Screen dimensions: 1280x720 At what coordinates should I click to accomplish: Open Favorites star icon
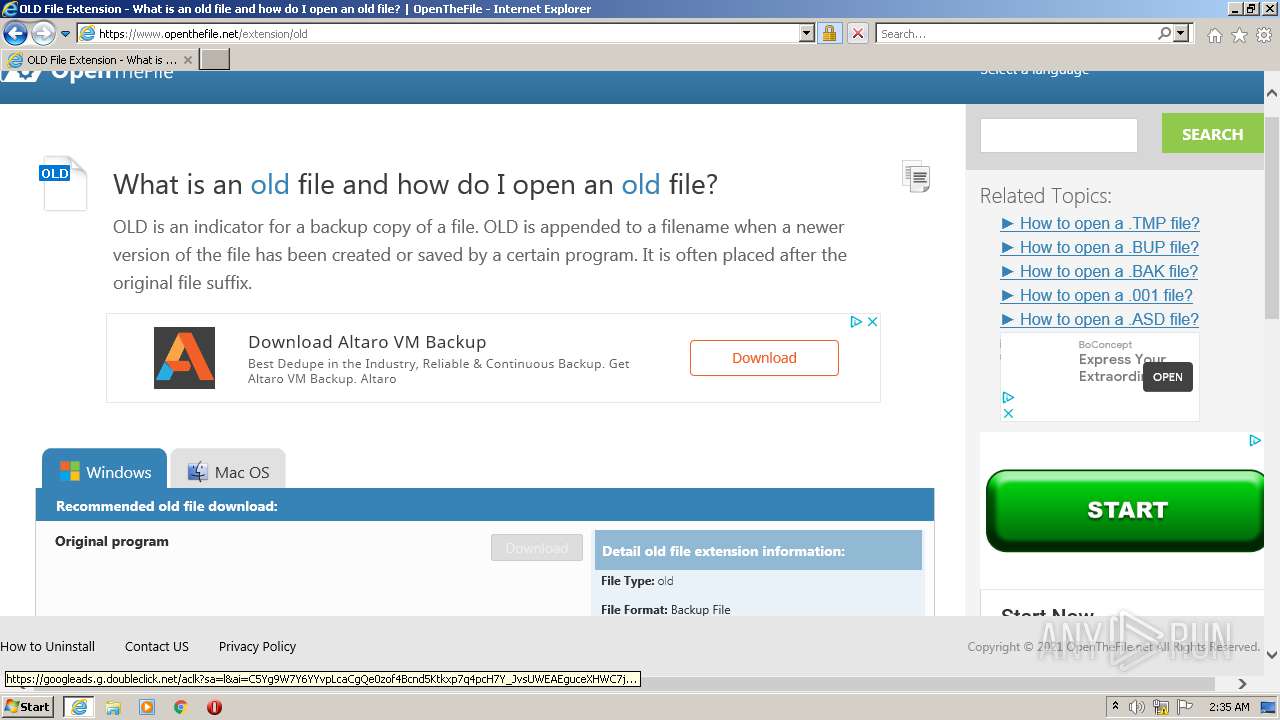click(x=1239, y=35)
